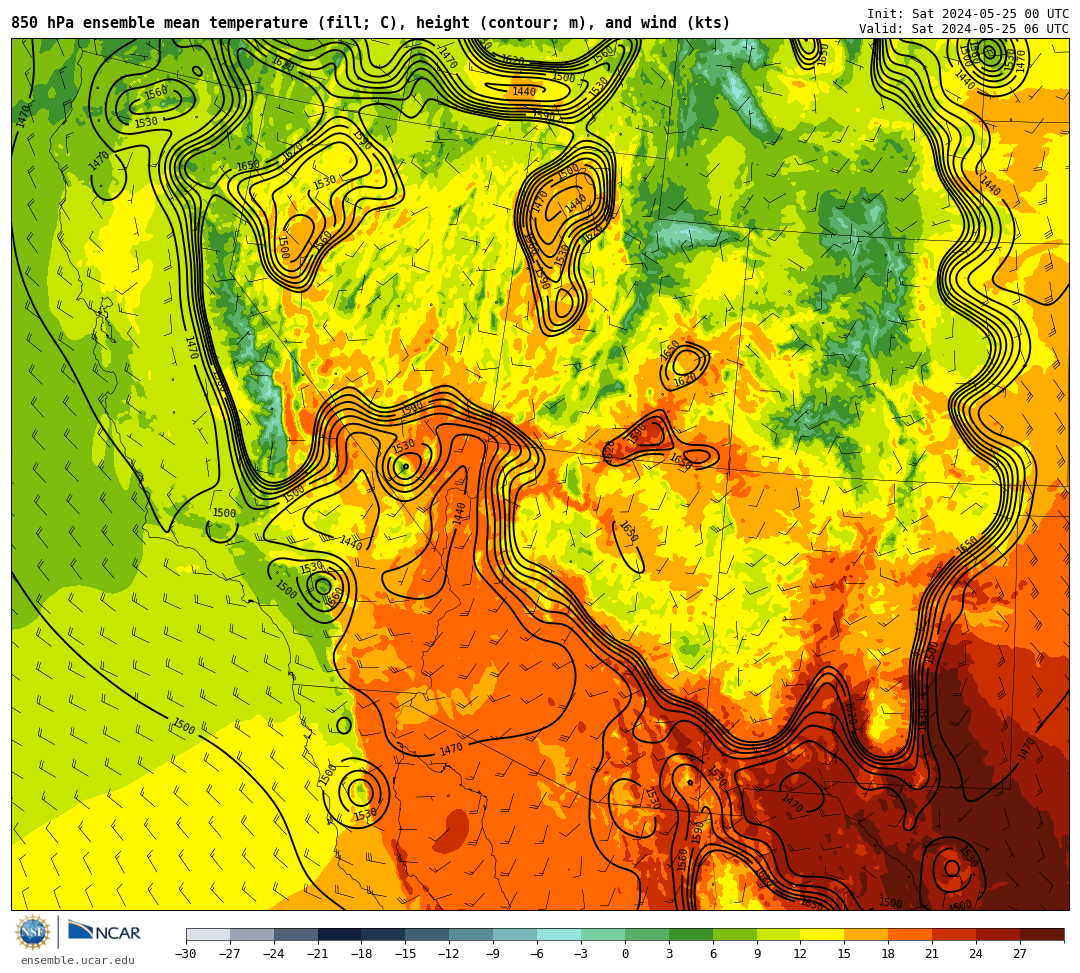This screenshot has height=973, width=1080.
Task: Click the Init: Sat 2024-05-25 00 UTC text
Action: coord(968,14)
